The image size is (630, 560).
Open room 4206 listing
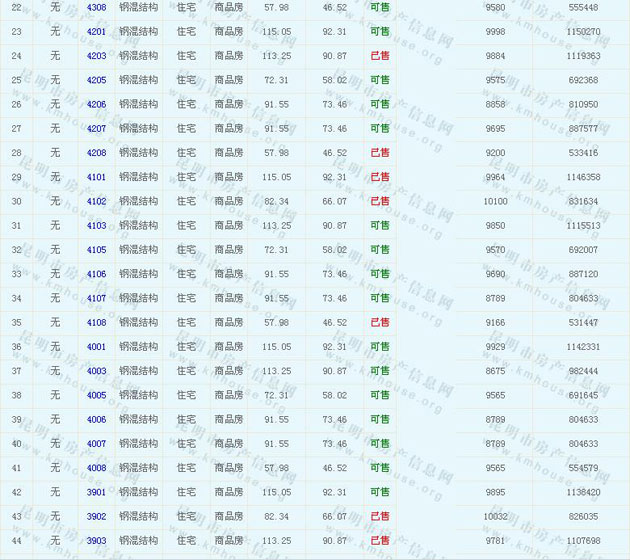click(96, 104)
